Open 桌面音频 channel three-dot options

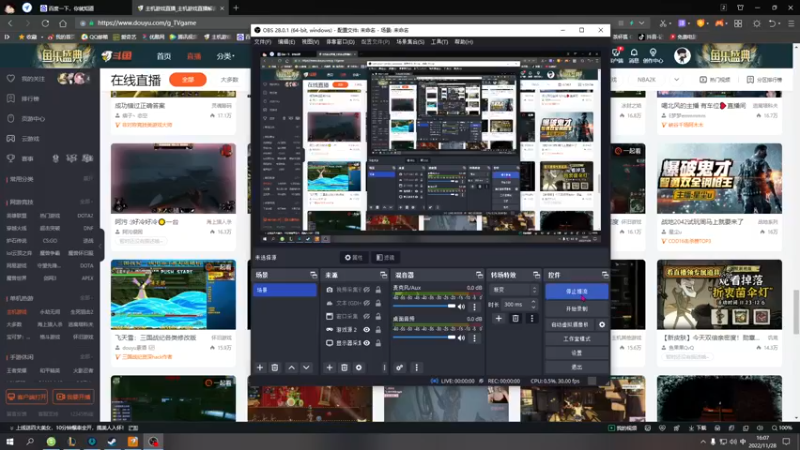(474, 338)
